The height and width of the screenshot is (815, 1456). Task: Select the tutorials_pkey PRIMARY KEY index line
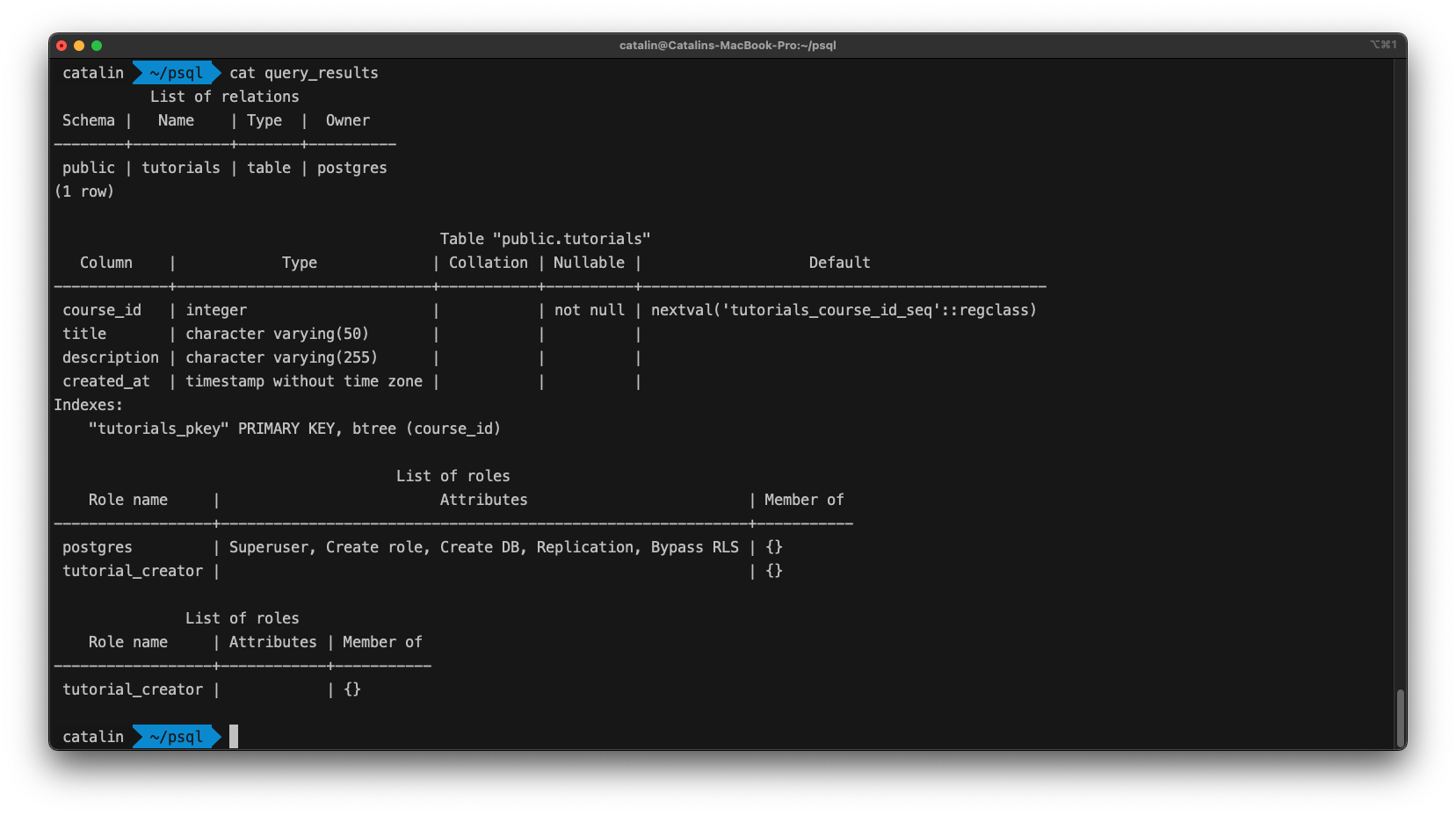tap(294, 429)
